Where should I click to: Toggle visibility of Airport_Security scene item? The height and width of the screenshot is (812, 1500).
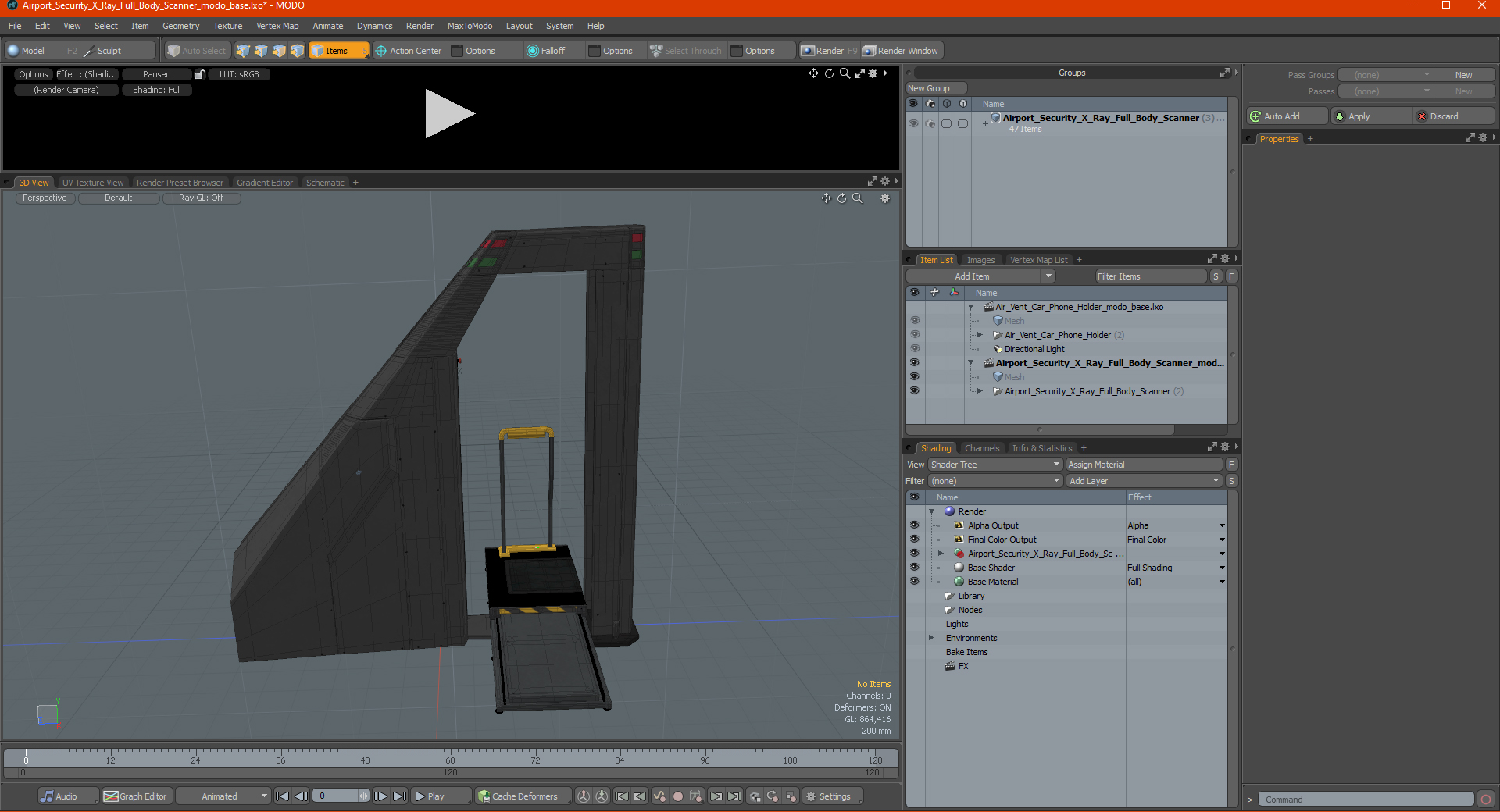pos(914,363)
